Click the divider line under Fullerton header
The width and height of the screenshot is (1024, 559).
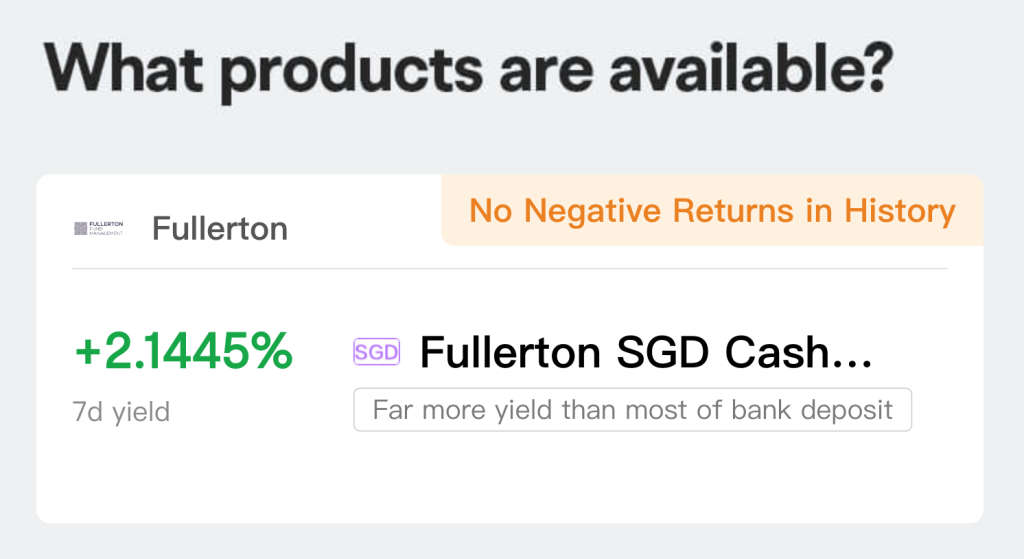click(510, 268)
